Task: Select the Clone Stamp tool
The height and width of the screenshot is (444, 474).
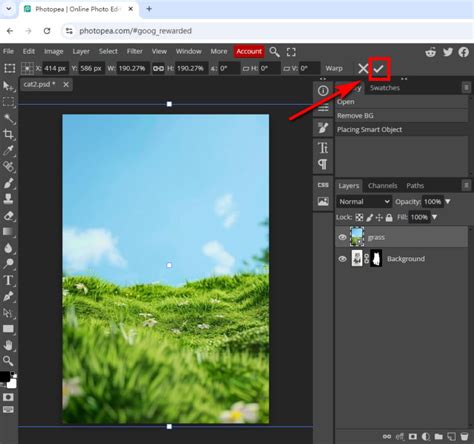Action: (x=8, y=199)
